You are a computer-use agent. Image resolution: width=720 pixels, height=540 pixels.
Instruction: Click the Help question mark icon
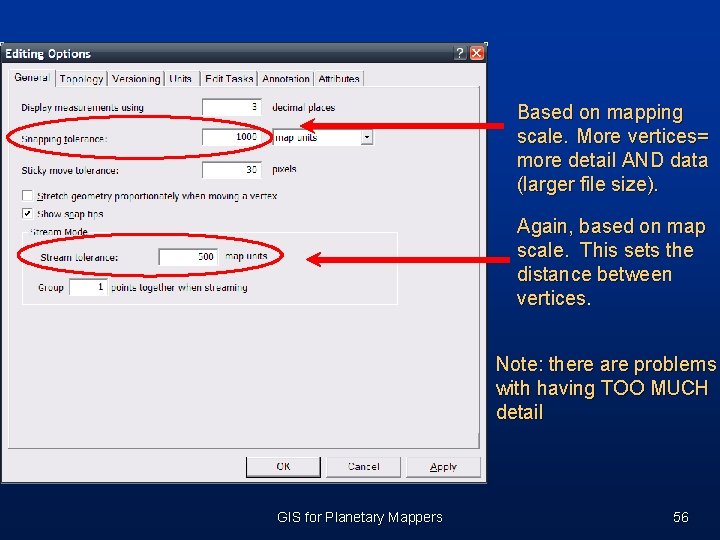tap(460, 53)
